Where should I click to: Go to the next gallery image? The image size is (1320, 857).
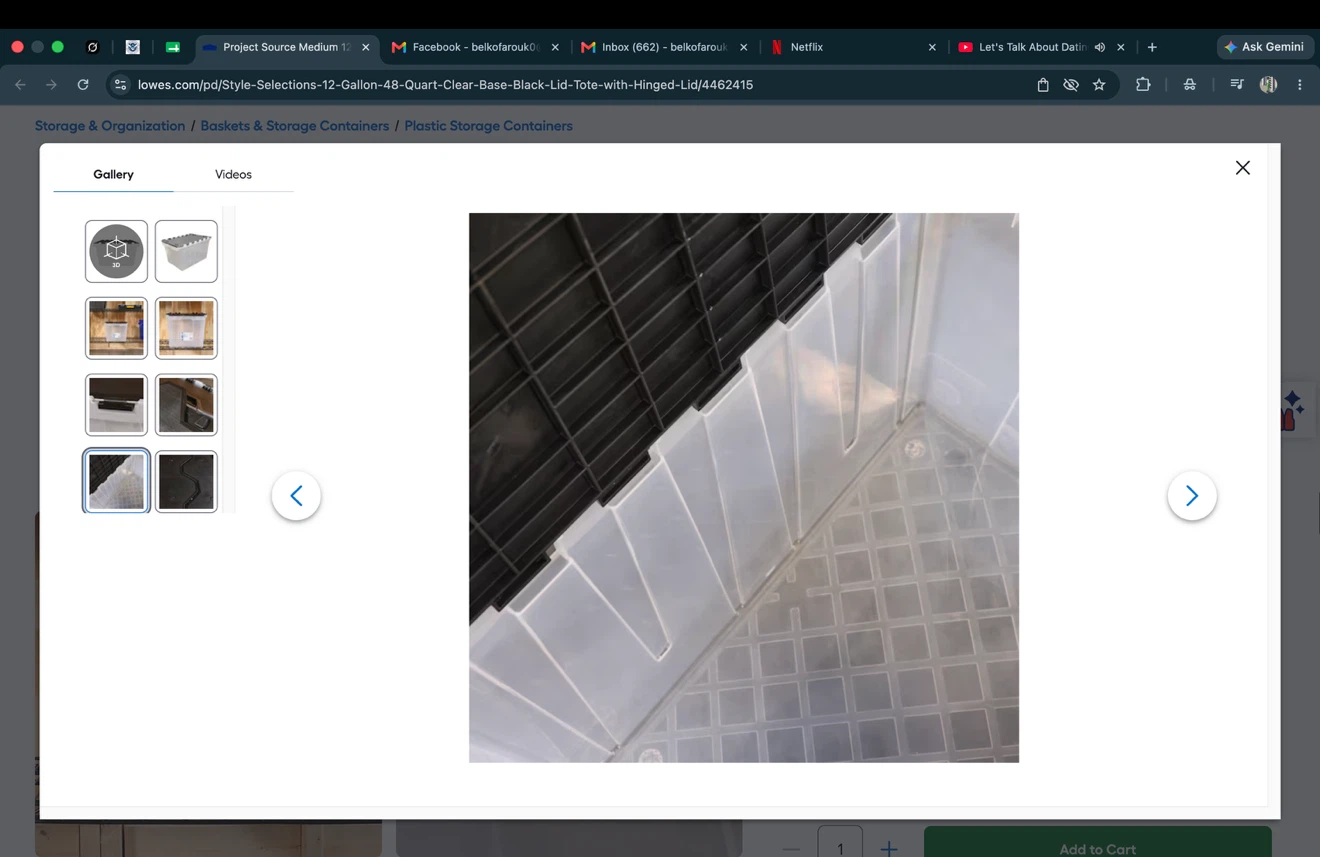tap(1192, 495)
